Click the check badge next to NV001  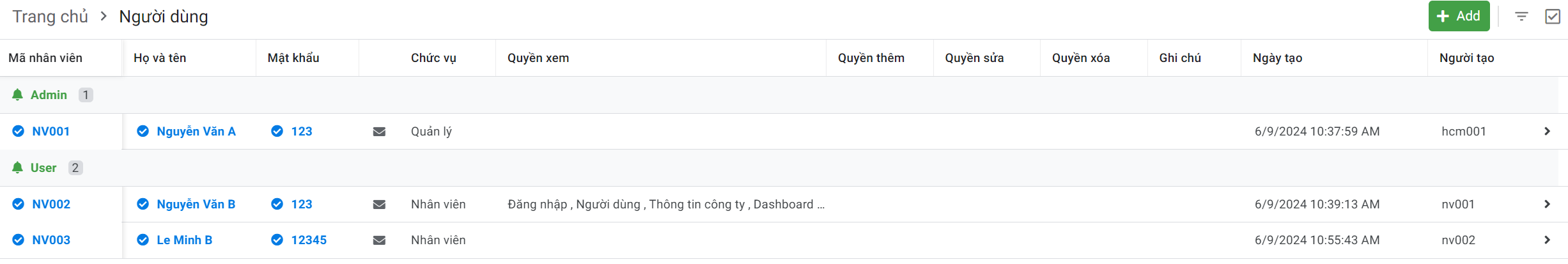[x=19, y=132]
